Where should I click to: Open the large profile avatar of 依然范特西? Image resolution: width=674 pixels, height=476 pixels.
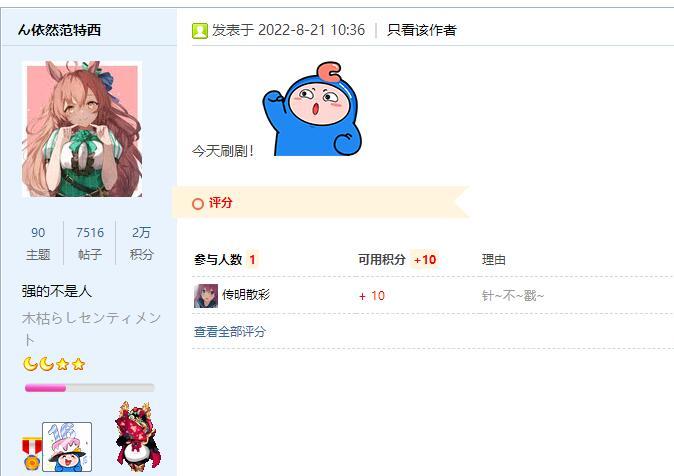[x=82, y=129]
